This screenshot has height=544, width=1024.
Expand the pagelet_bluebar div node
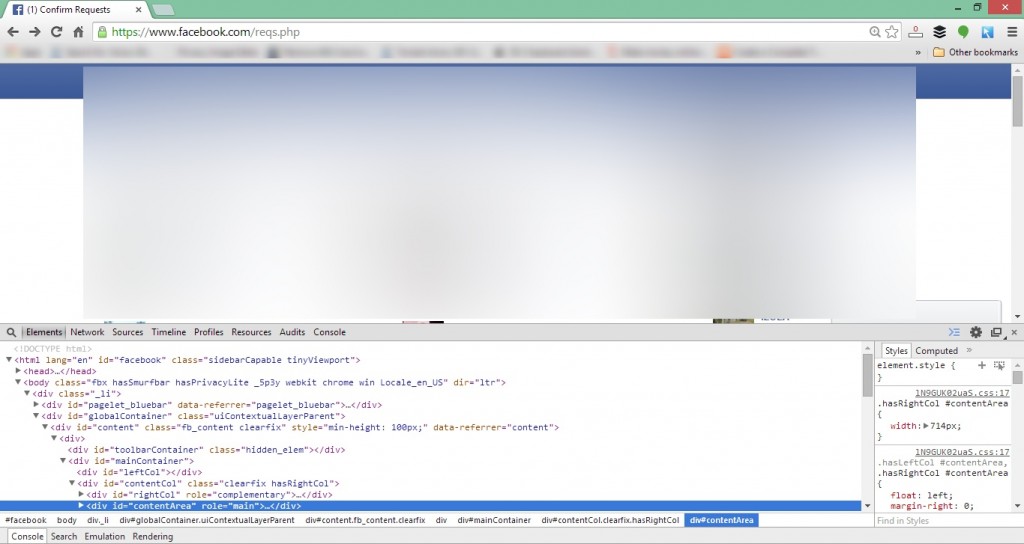pos(37,404)
